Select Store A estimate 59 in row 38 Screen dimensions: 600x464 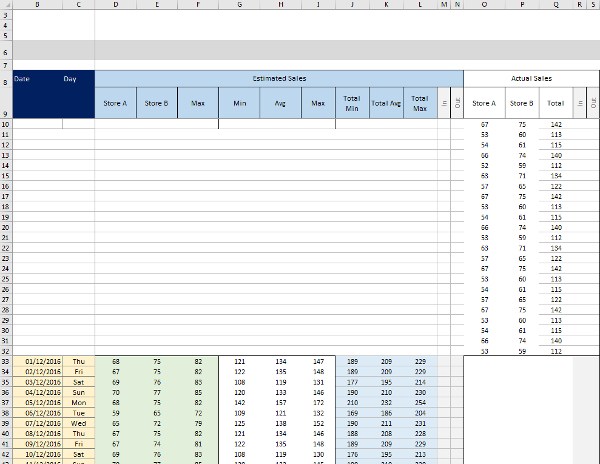(115, 413)
